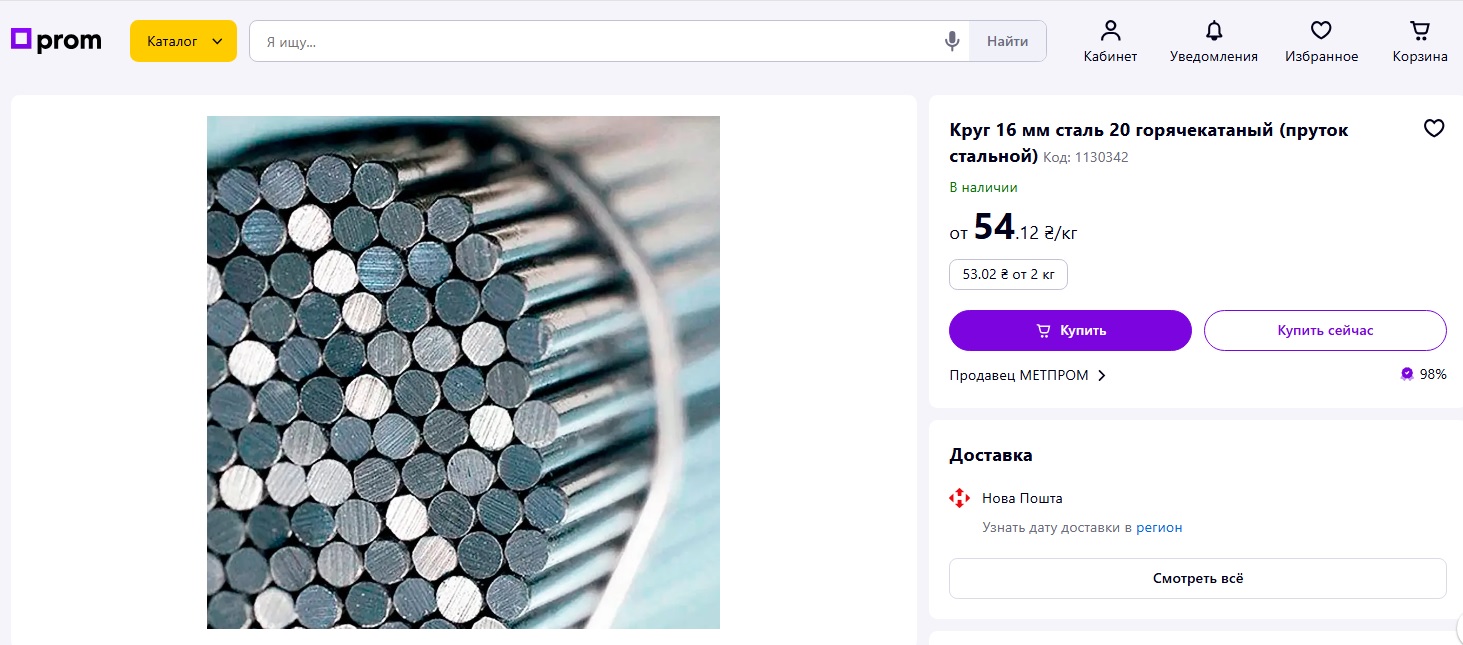Click the Prom logo

[56, 40]
